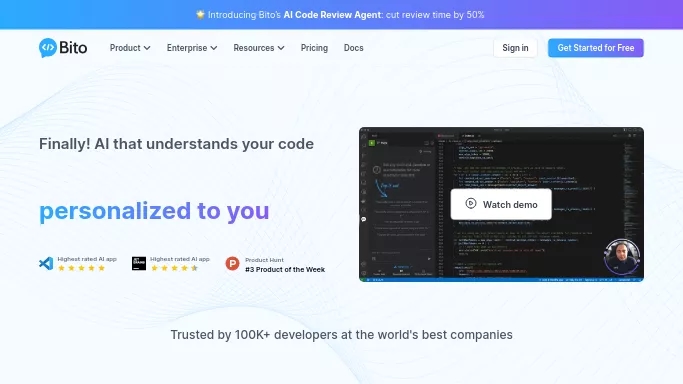Go to the Pricing page

point(314,48)
